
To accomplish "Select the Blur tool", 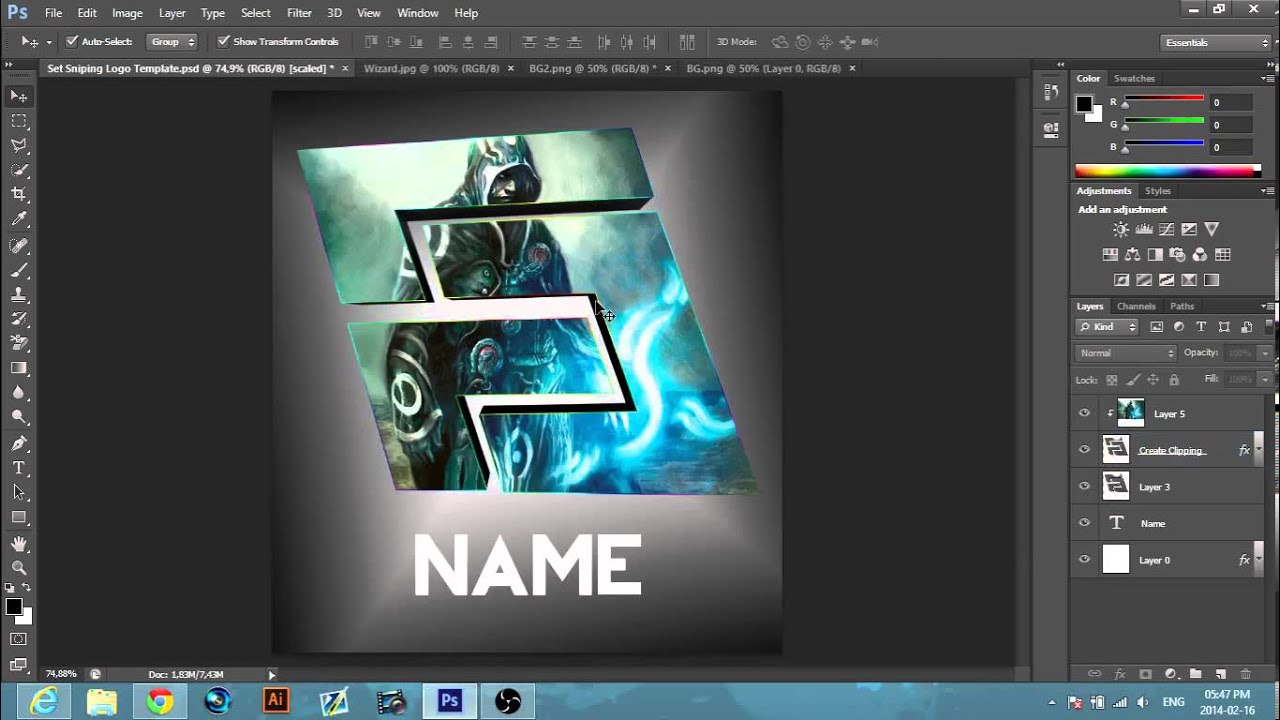I will point(19,393).
